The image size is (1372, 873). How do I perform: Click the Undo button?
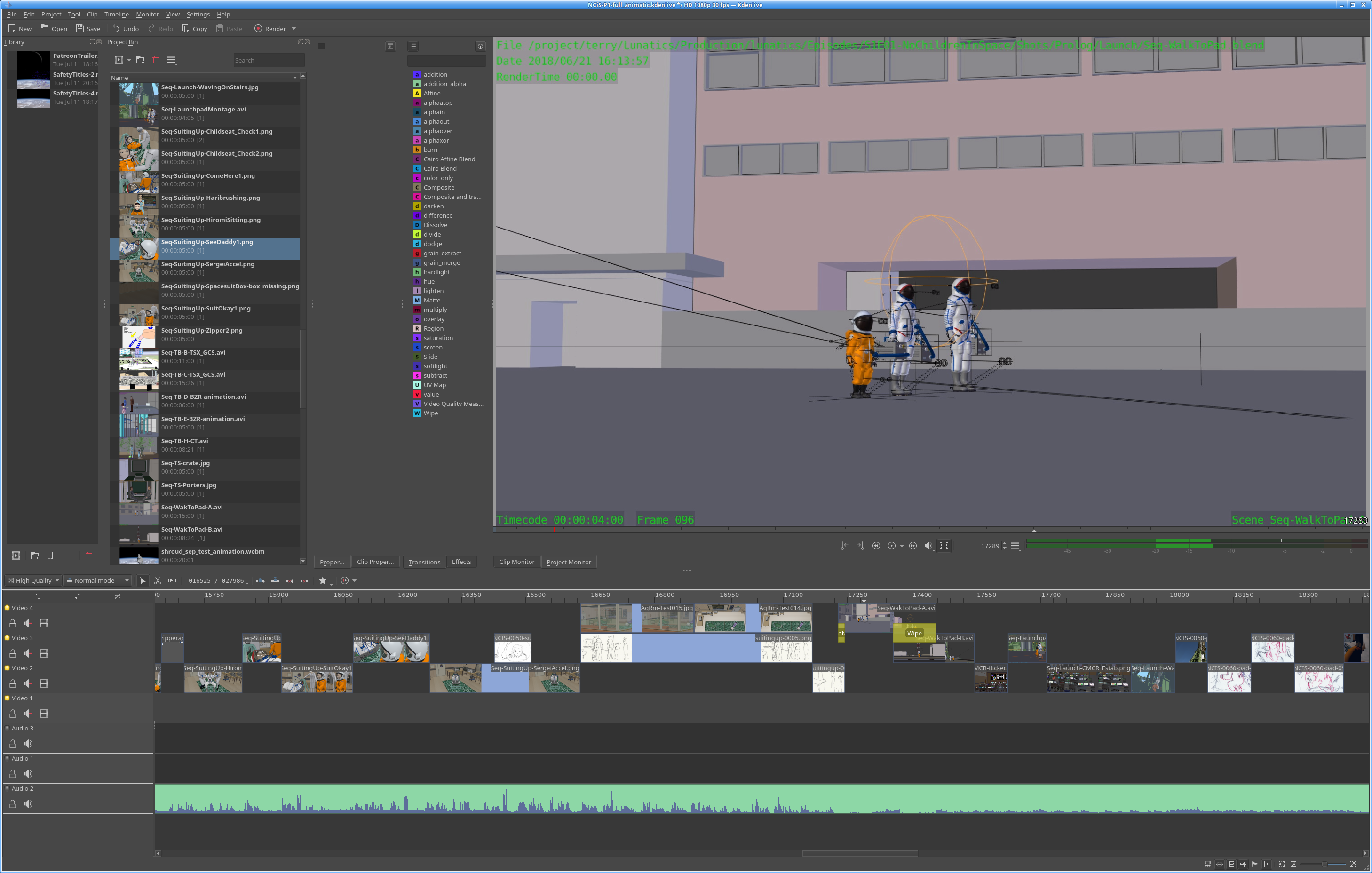126,29
